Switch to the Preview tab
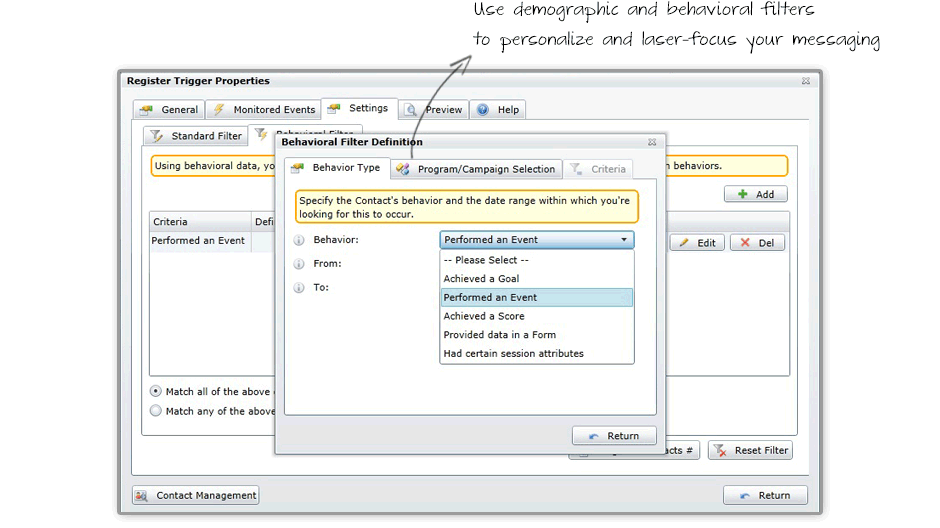The image size is (940, 528). 434,110
